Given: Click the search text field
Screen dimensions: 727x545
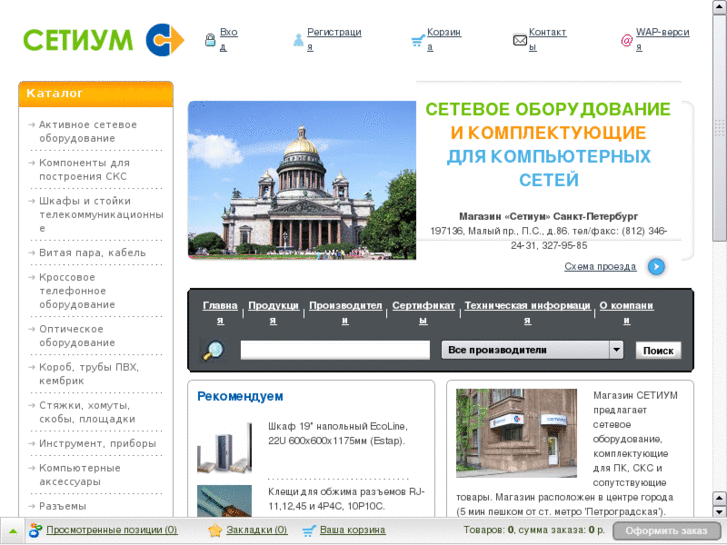Looking at the screenshot, I should point(335,350).
